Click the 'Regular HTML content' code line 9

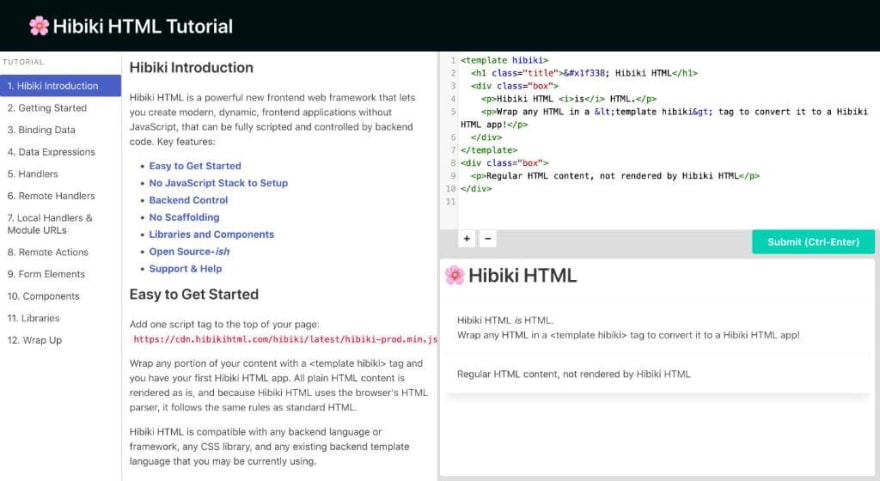point(615,176)
